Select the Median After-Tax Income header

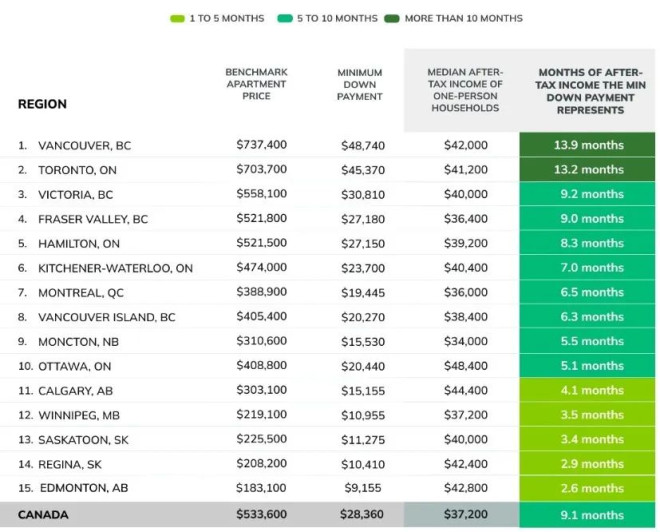(x=465, y=90)
